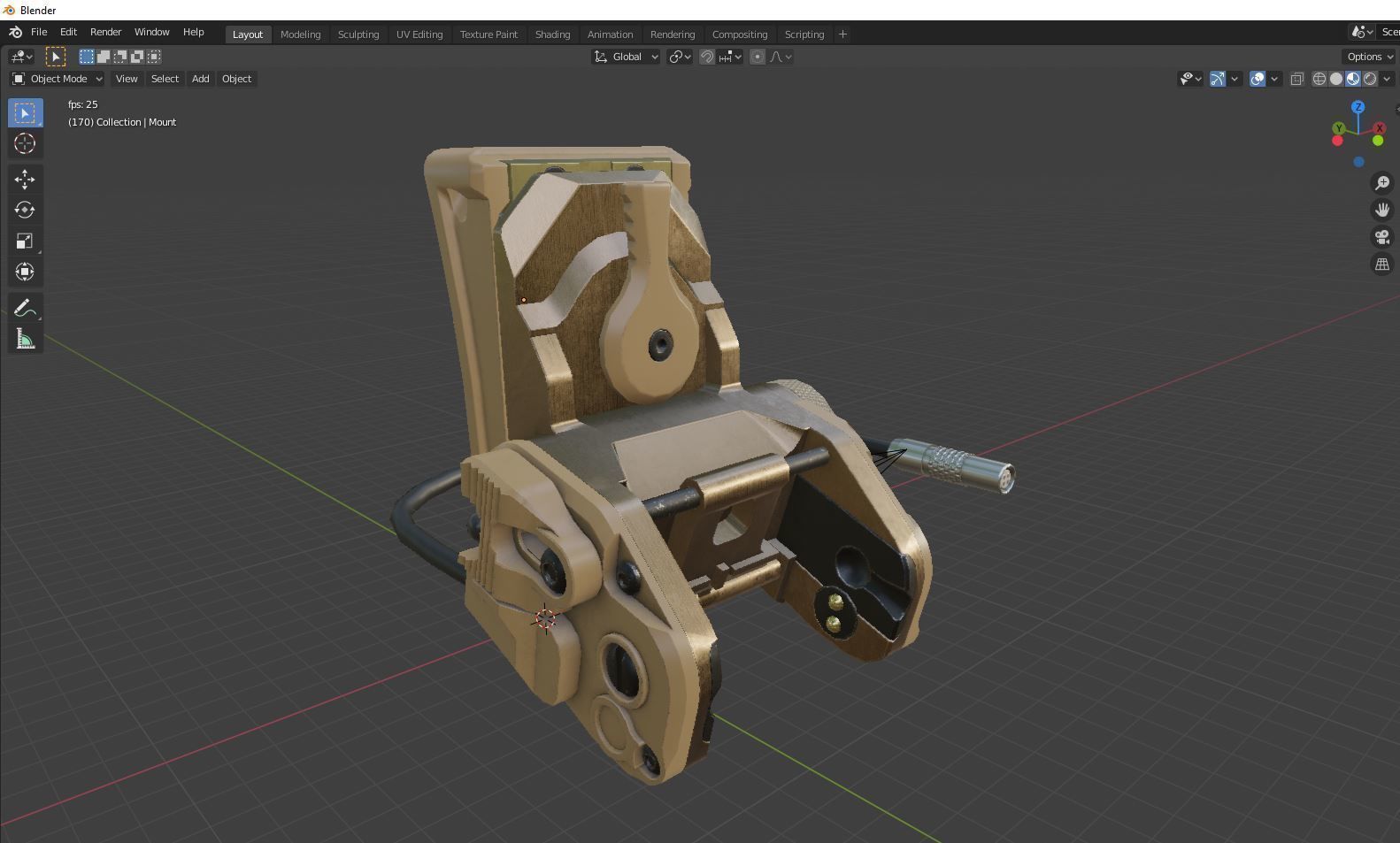Click the viewport zoom magnifier icon
Viewport: 1400px width, 843px height.
coord(1381,183)
